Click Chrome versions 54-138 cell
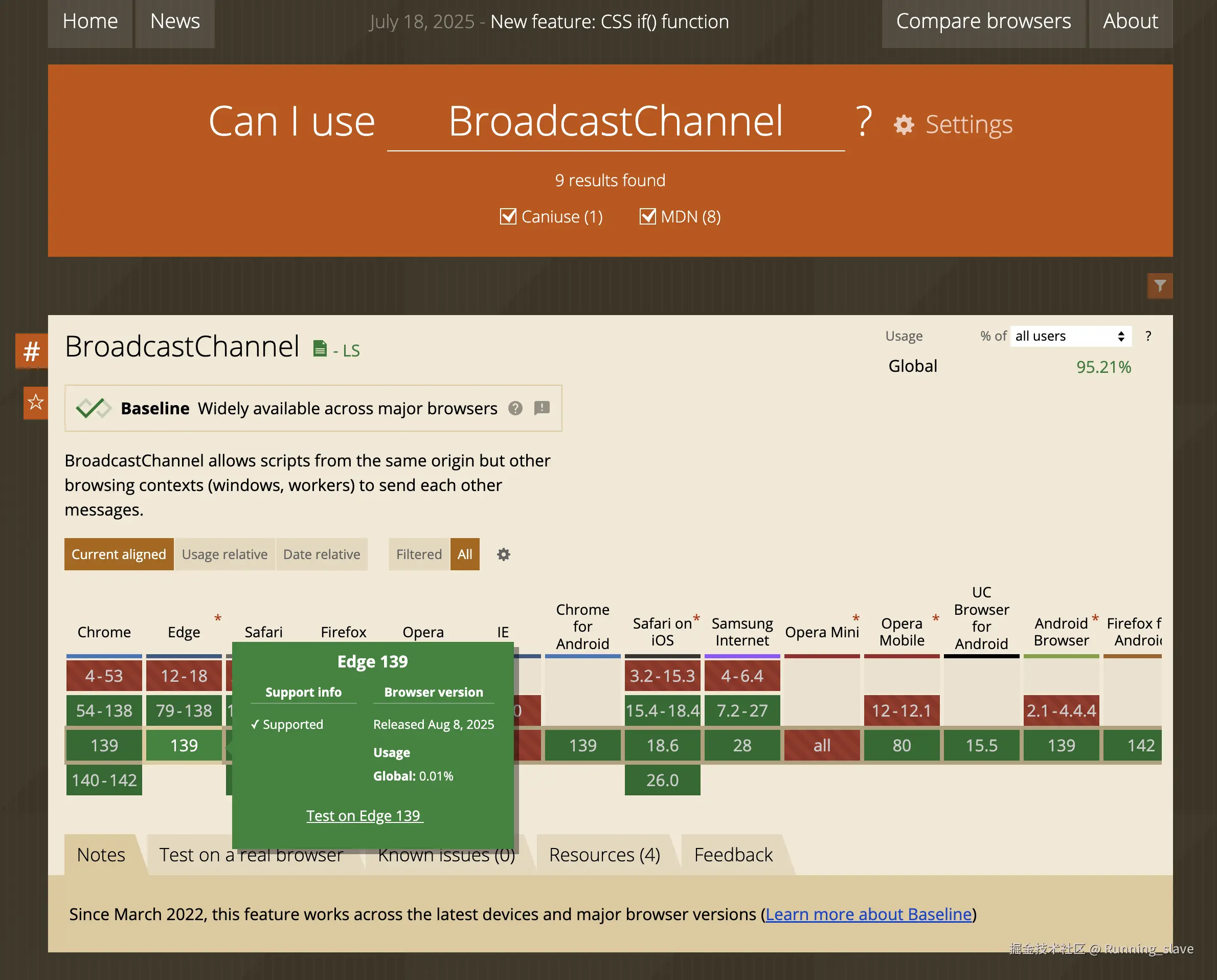This screenshot has height=980, width=1217. click(x=104, y=711)
